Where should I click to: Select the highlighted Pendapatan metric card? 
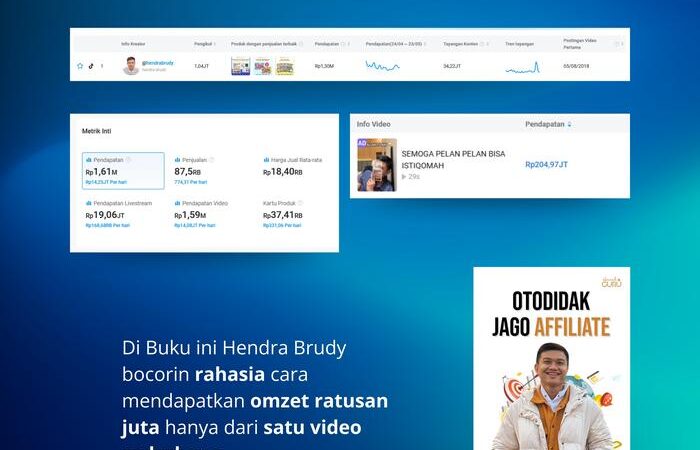point(123,171)
